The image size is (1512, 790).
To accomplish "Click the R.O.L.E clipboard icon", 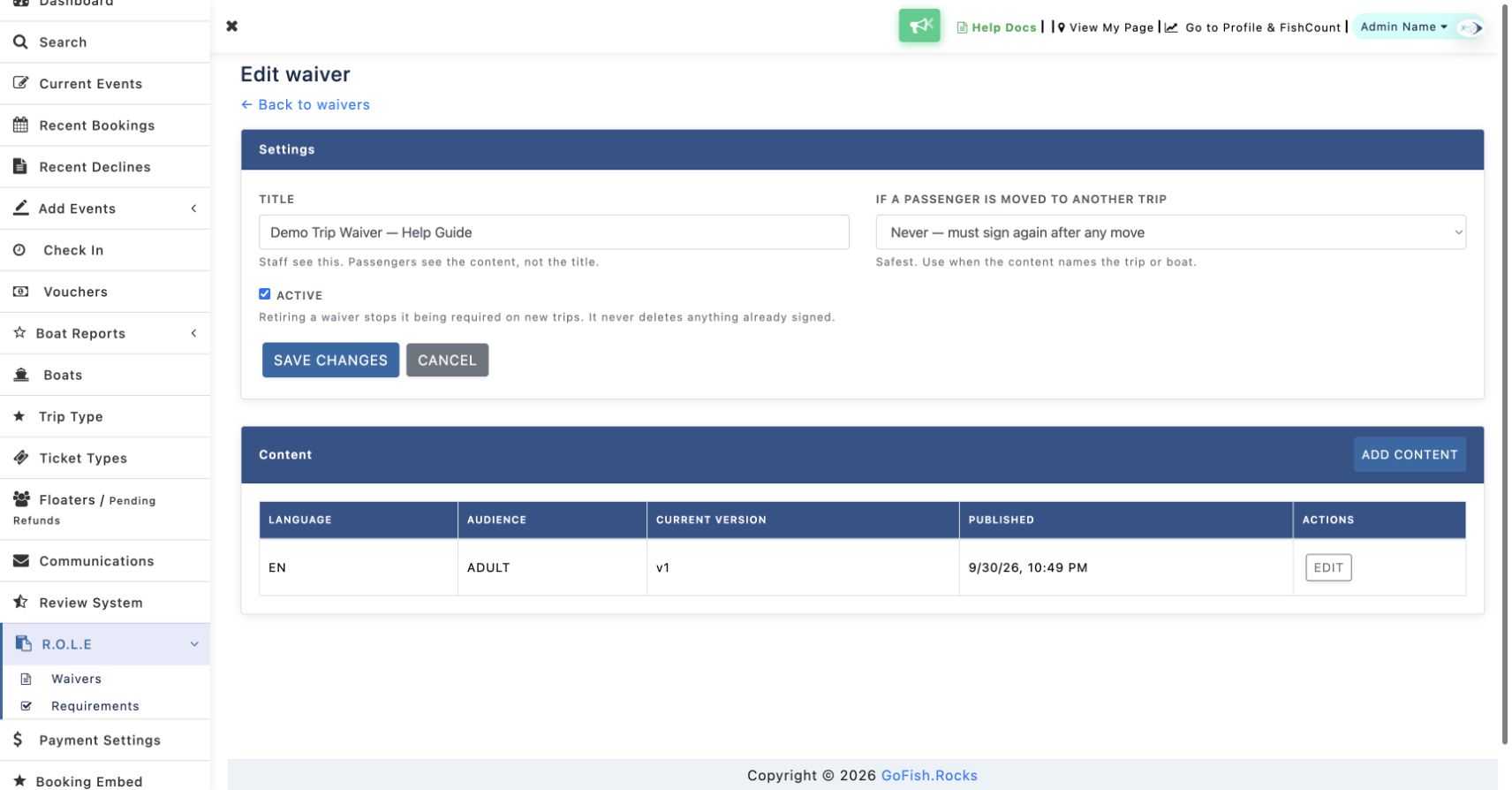I will (24, 644).
